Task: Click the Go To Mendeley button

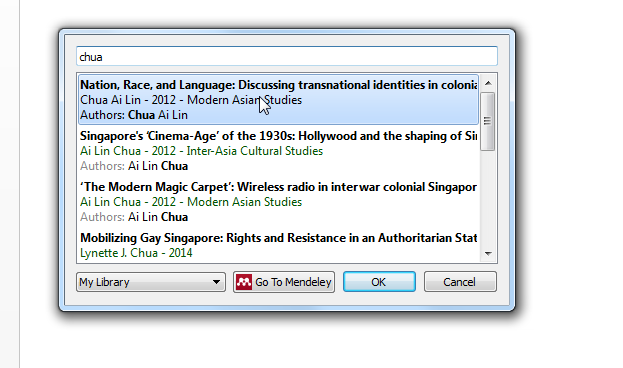Action: (284, 282)
